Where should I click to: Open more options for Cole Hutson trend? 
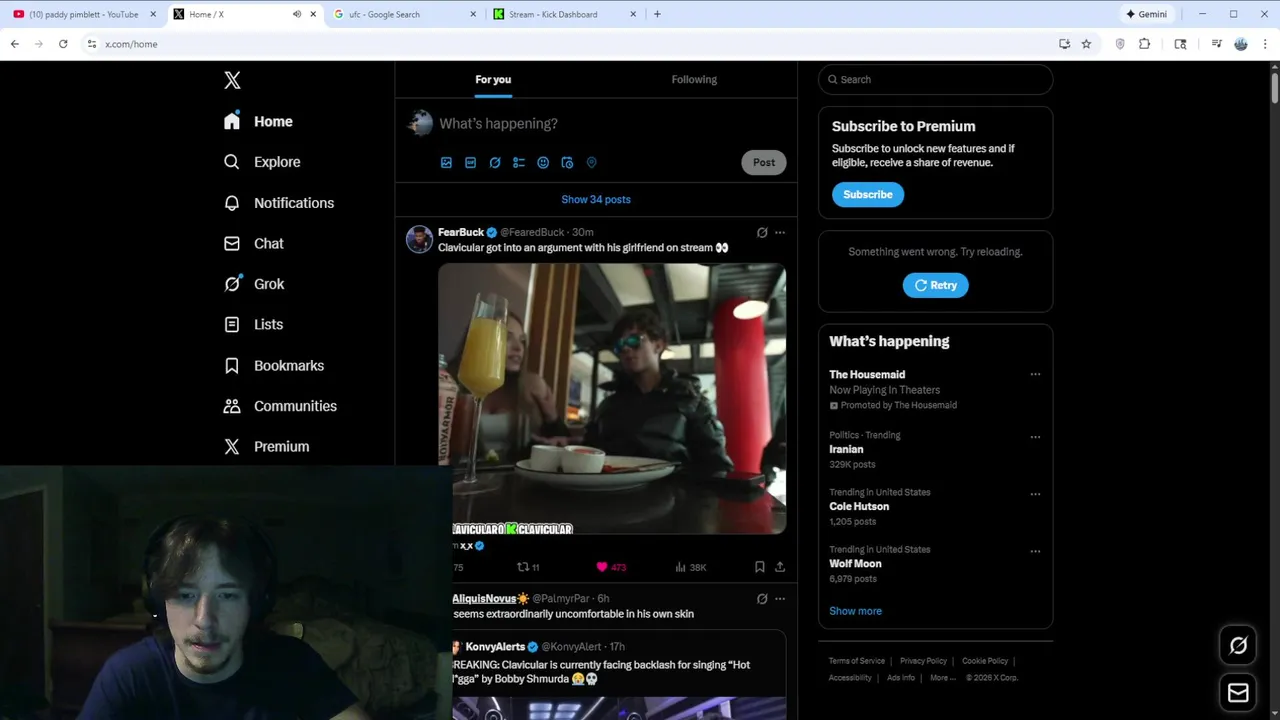1035,494
